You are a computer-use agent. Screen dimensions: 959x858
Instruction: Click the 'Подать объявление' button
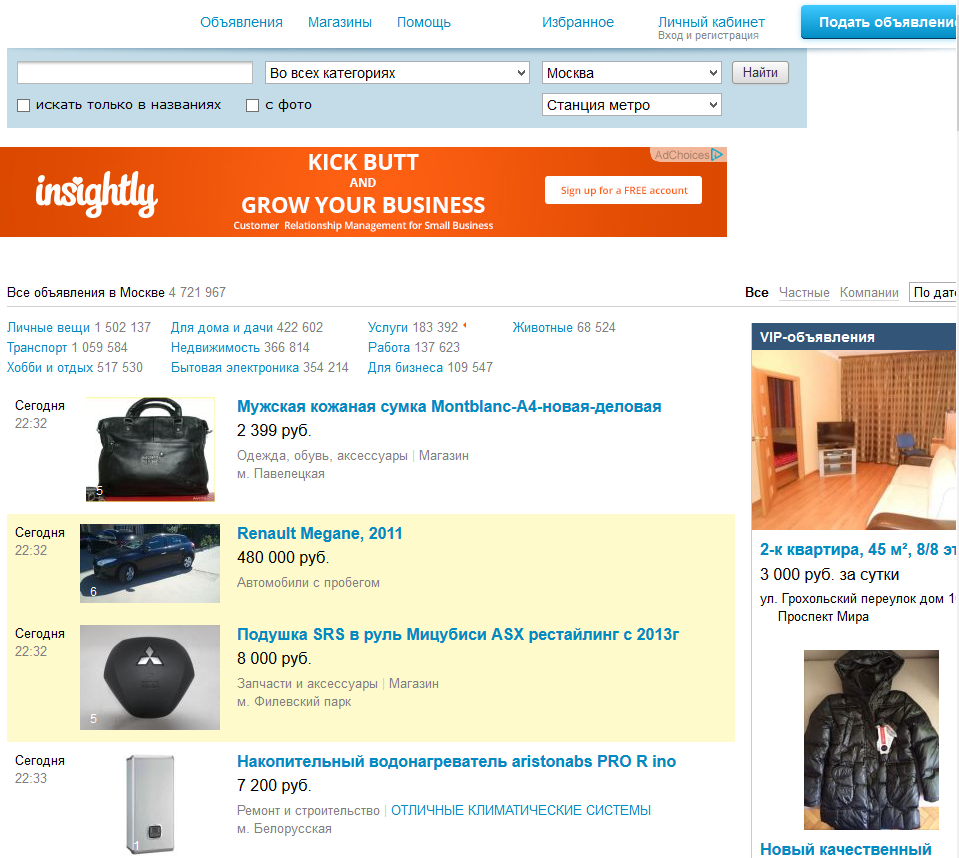click(x=879, y=22)
